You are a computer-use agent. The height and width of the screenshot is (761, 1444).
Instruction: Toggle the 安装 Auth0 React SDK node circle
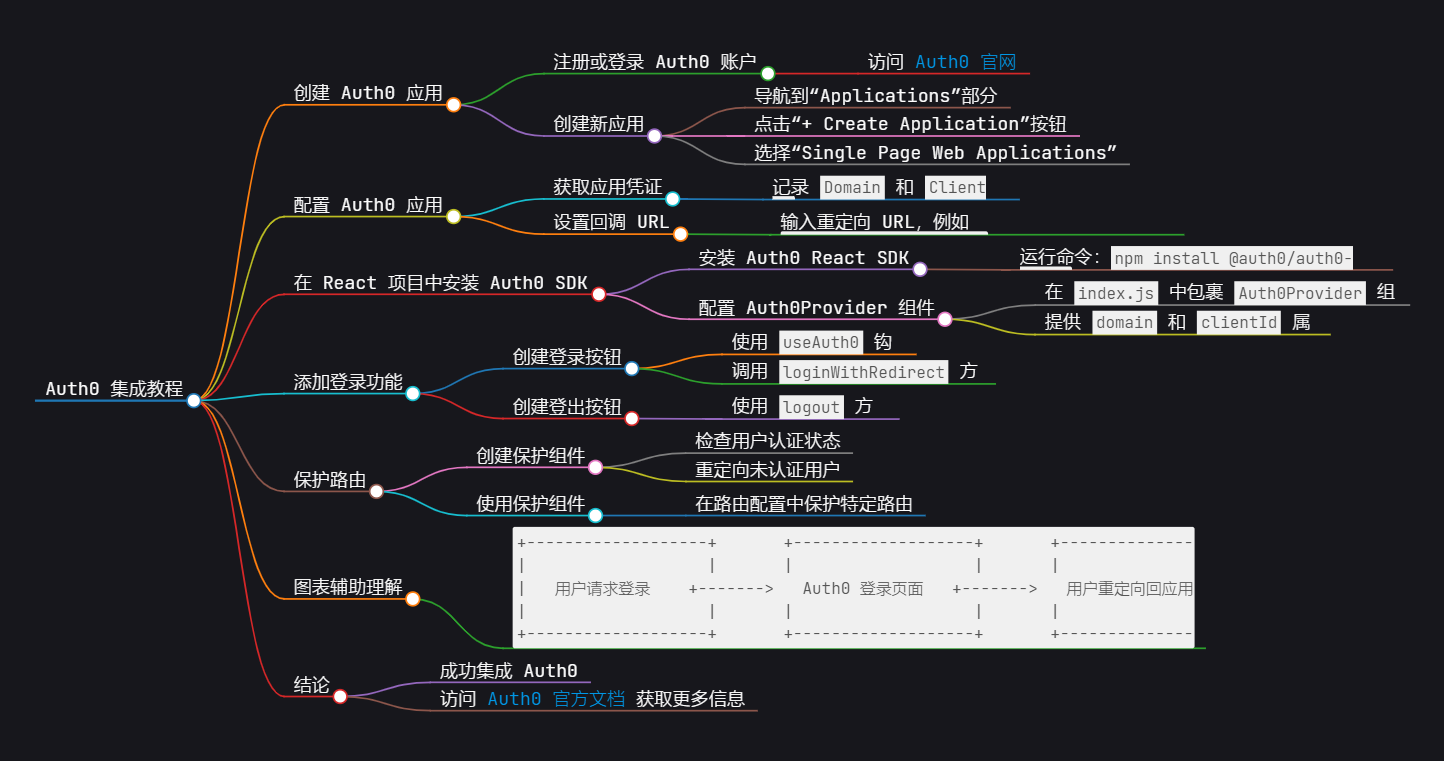click(920, 269)
